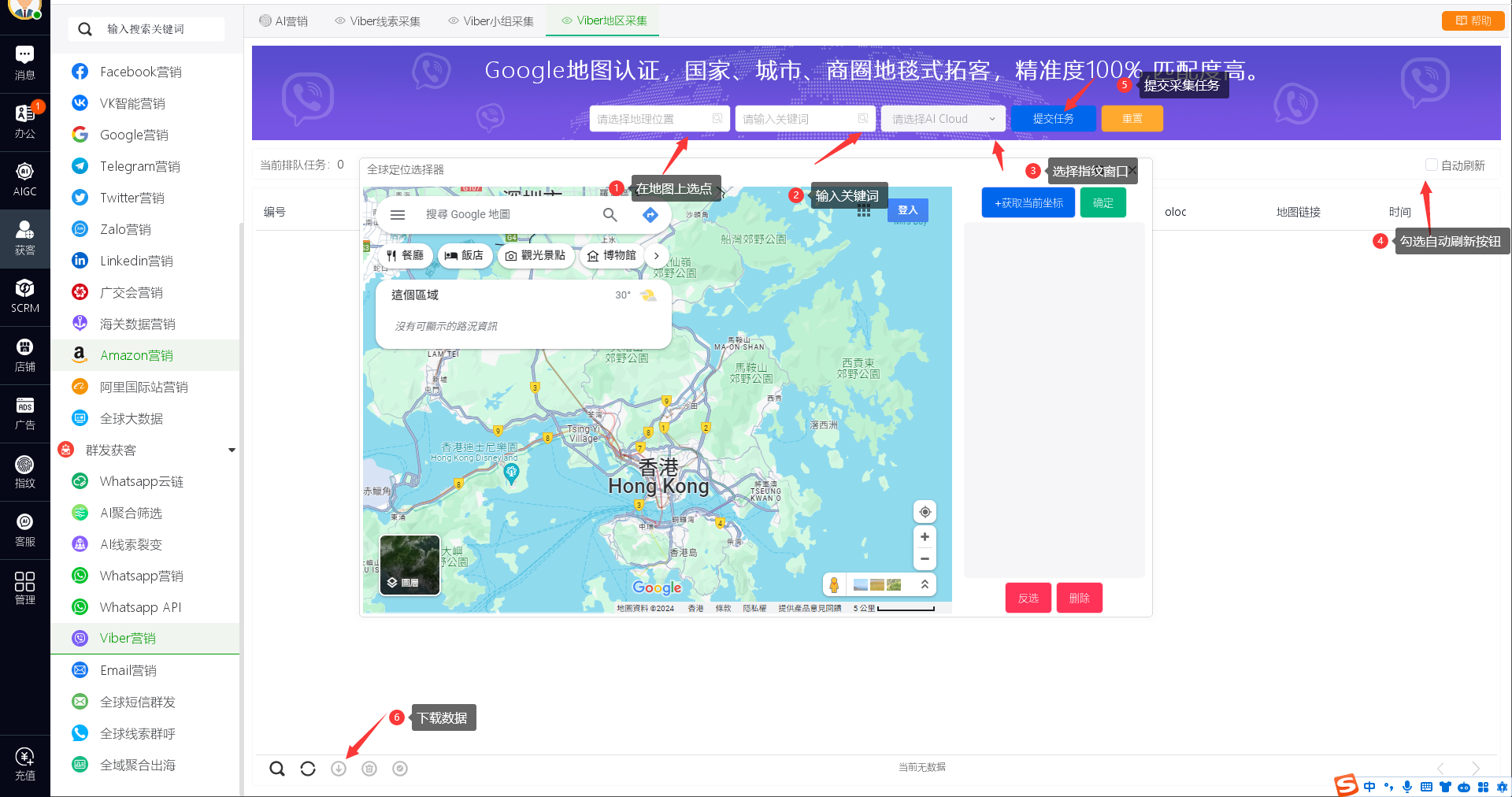Click the checkmark circle icon in bottom toolbar
Viewport: 1512px width, 797px height.
[x=400, y=769]
